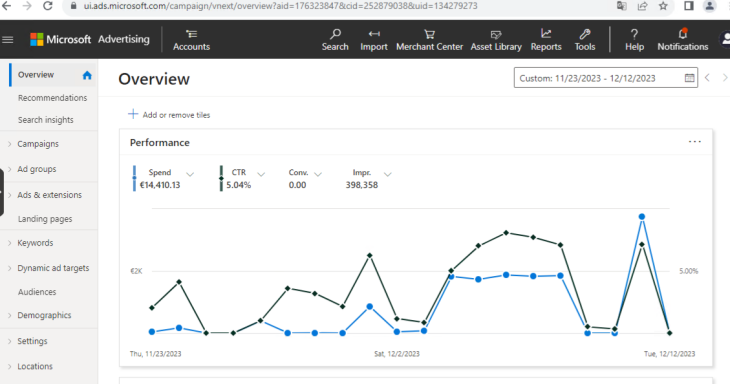
Task: Open Help question mark
Action: pyautogui.click(x=634, y=34)
